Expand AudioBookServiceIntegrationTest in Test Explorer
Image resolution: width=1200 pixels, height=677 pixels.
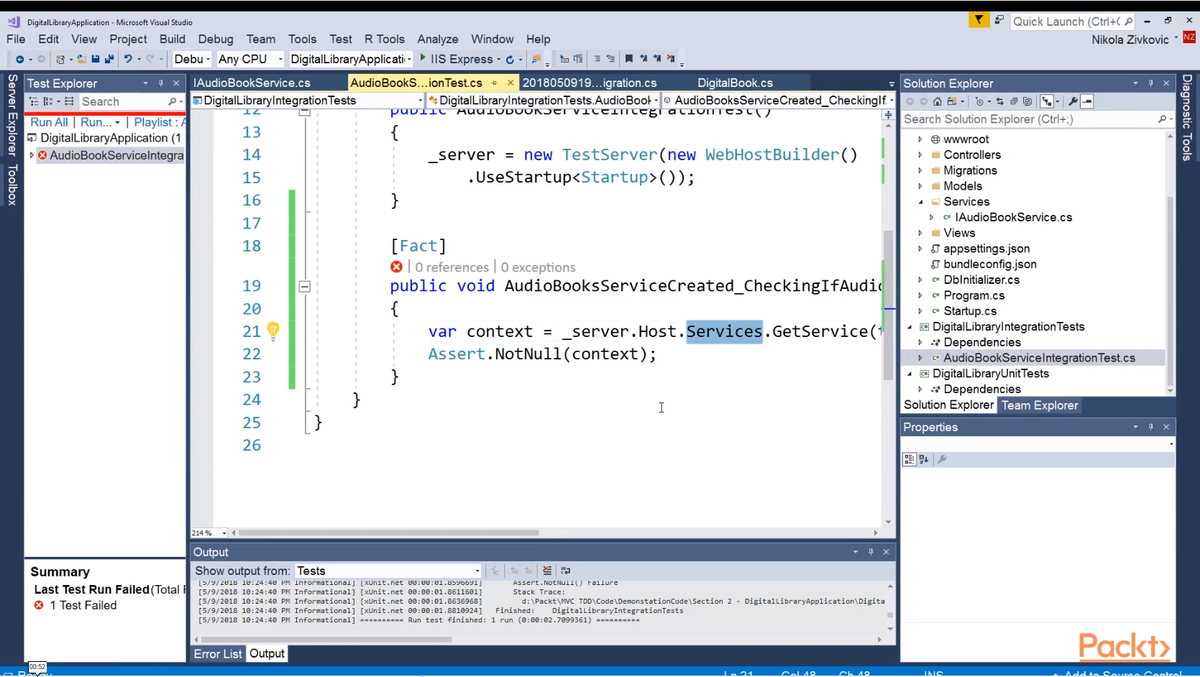click(x=31, y=155)
